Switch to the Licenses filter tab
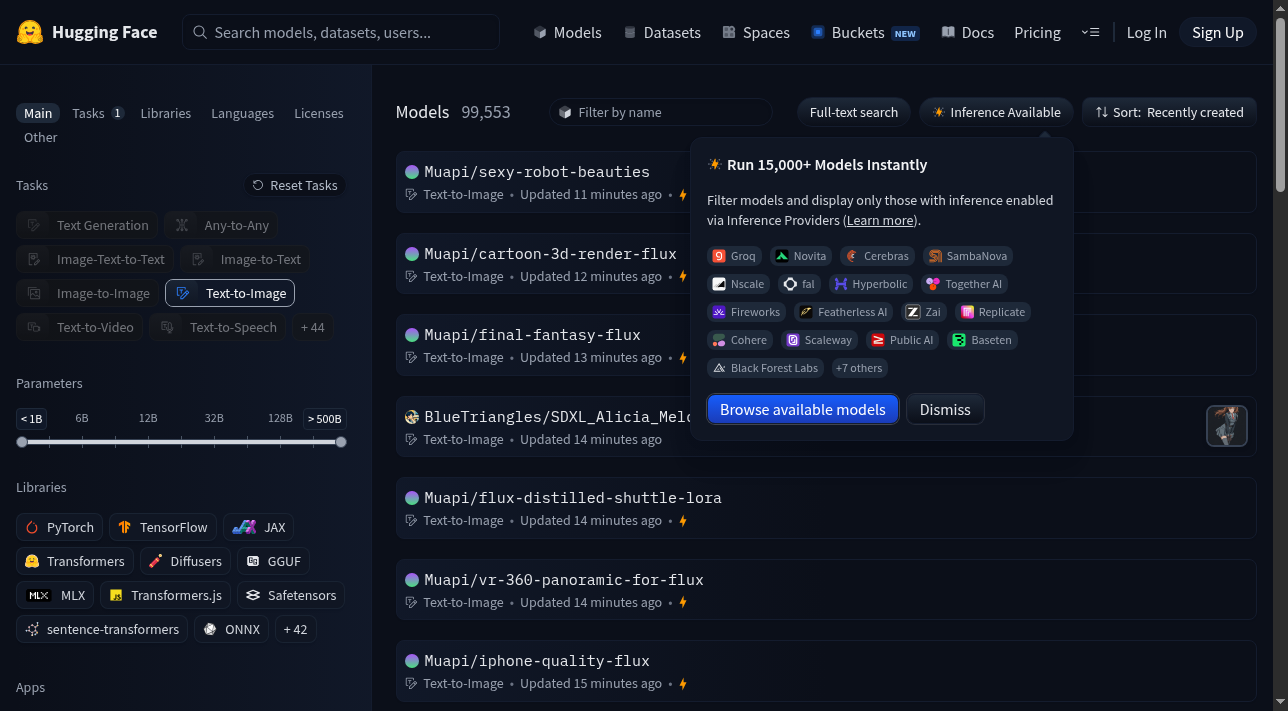 (318, 113)
